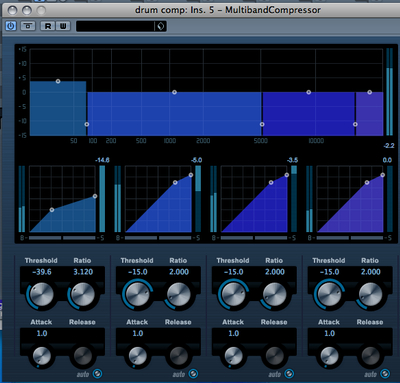400x383 pixels.
Task: Click band 3 attack value 1.0
Action: point(233,333)
